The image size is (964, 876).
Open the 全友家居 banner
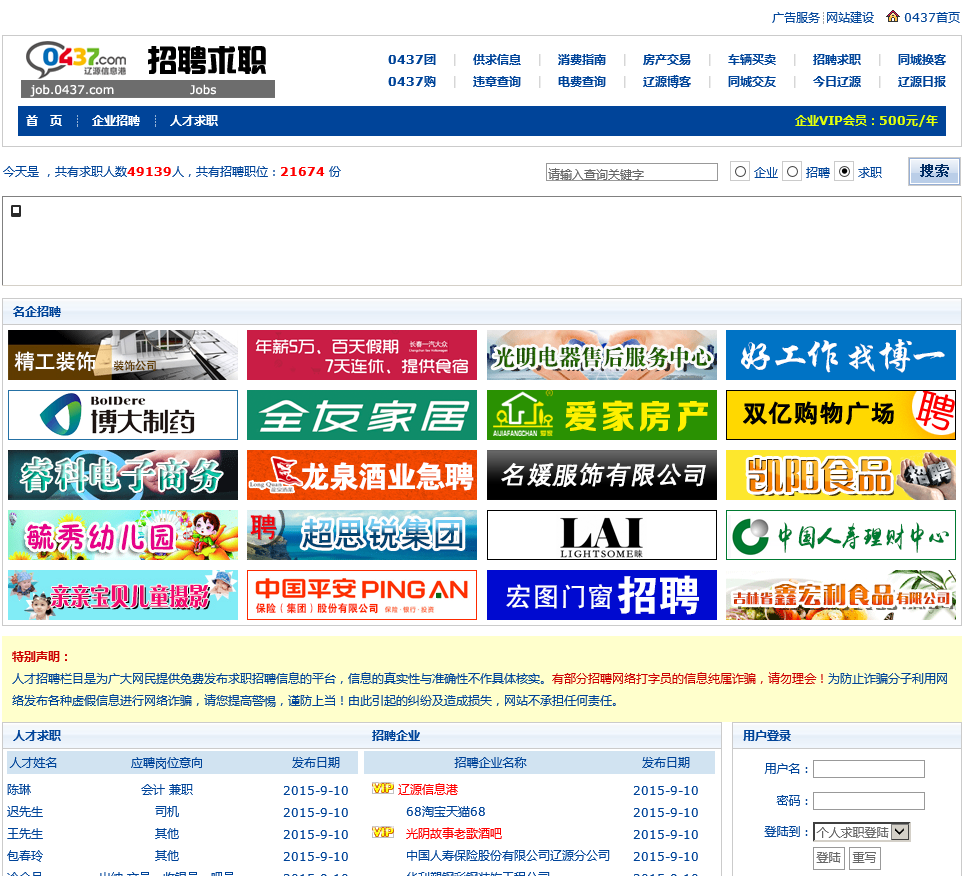coord(362,415)
